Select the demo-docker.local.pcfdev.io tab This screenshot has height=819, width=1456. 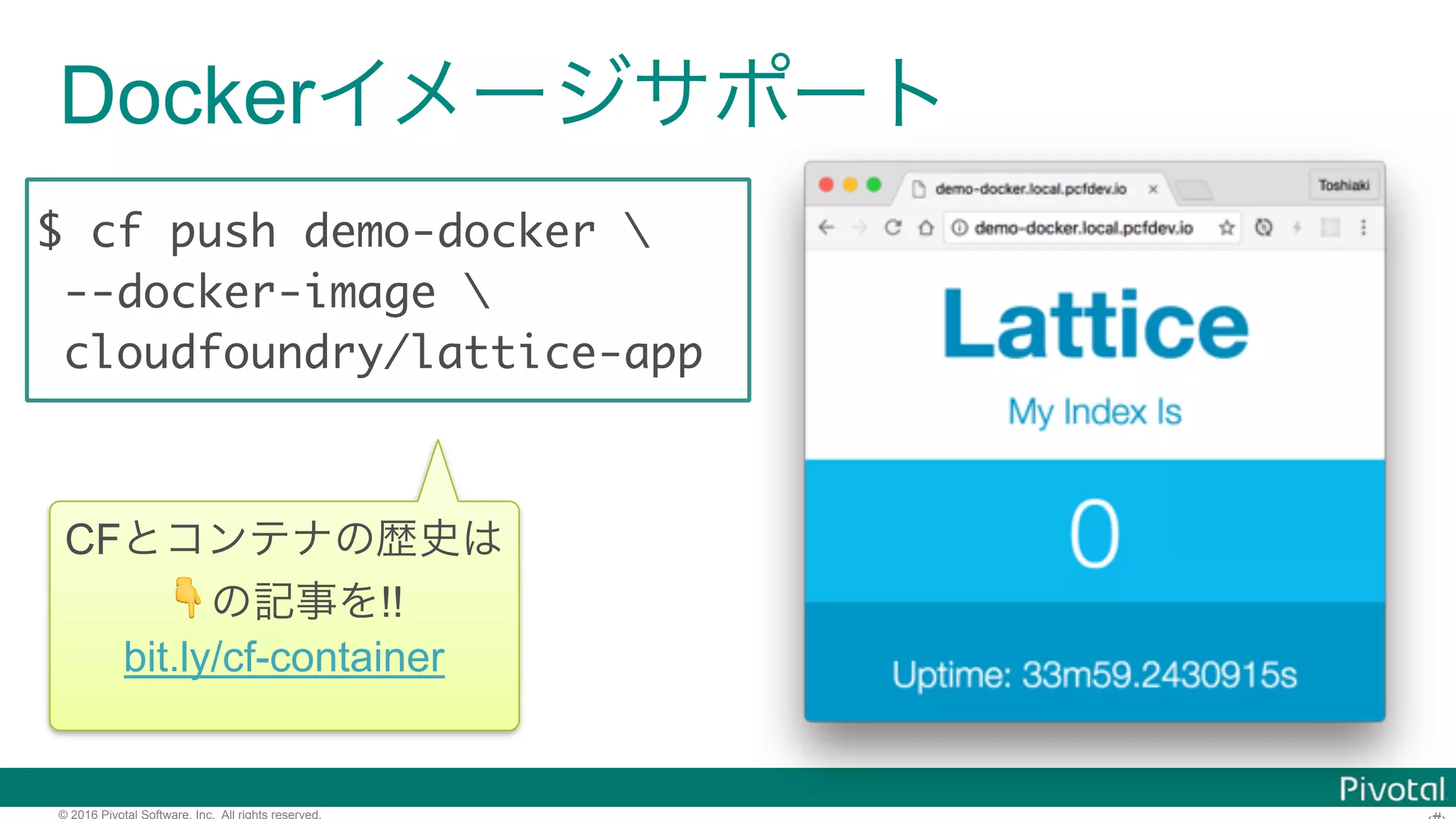(x=1031, y=188)
